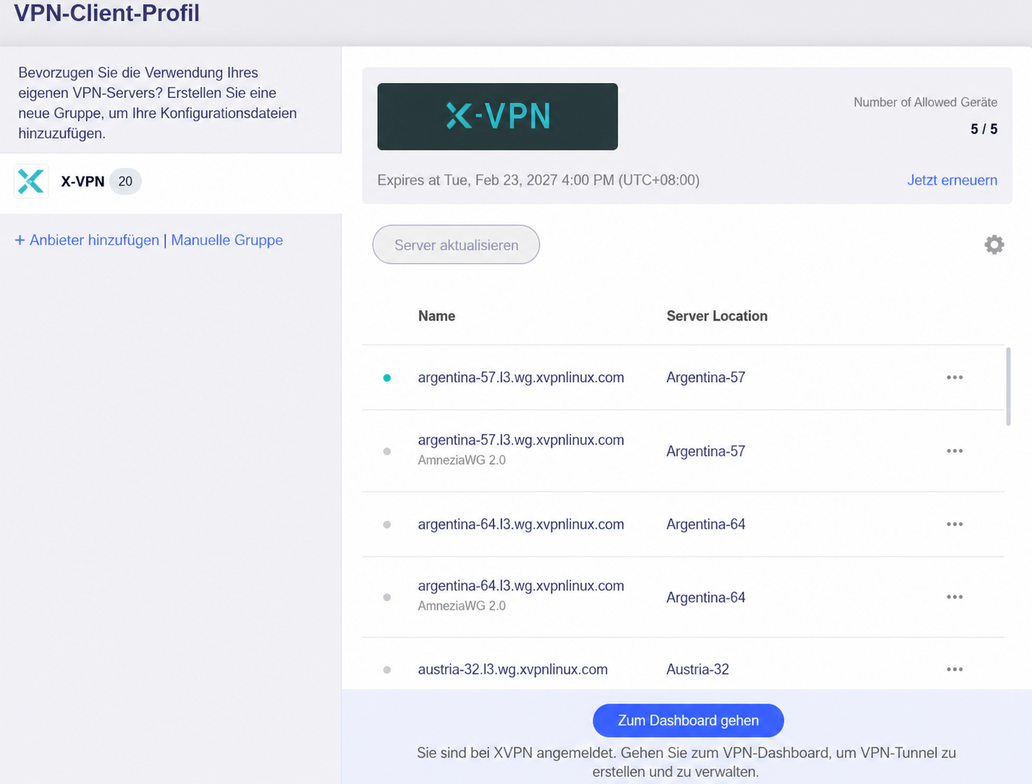1032x784 pixels.
Task: Click the Bevorzugen Sie description paragraph
Action: (158, 103)
